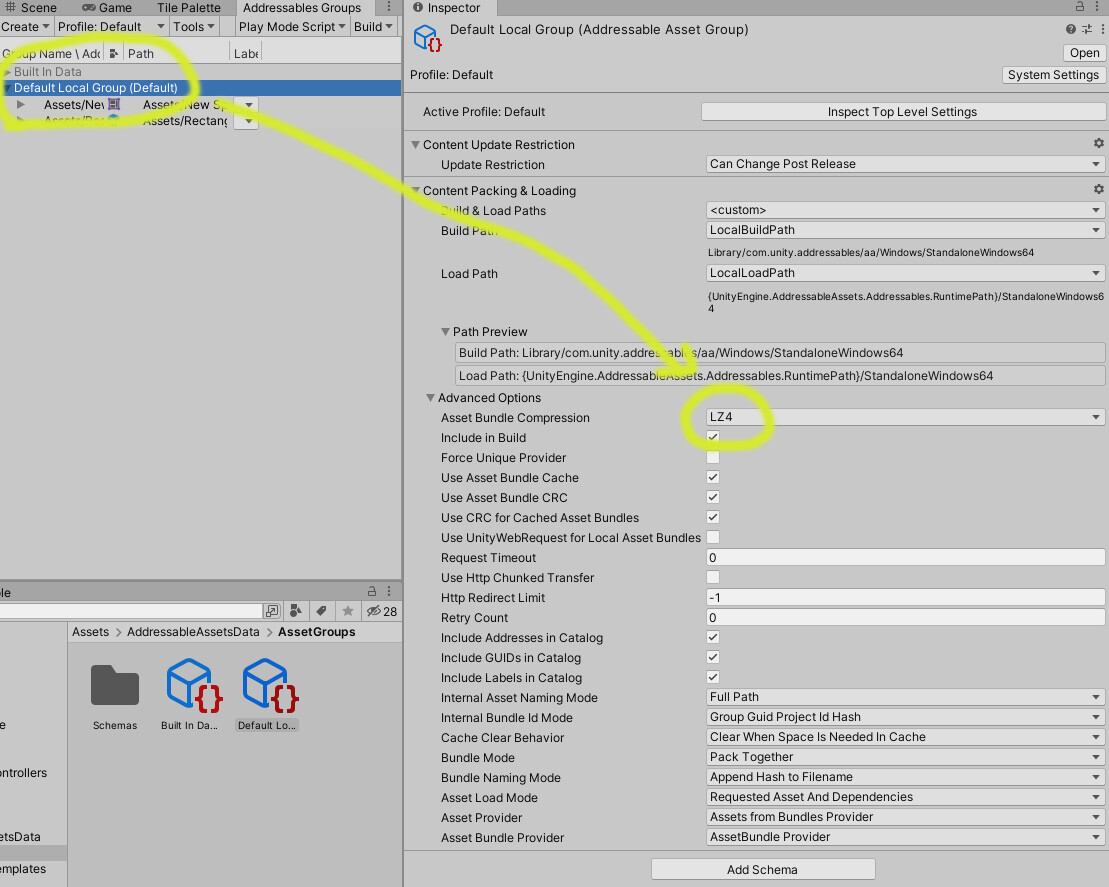Open AssetBundle Provider dropdown
The image size is (1109, 887).
(x=905, y=837)
